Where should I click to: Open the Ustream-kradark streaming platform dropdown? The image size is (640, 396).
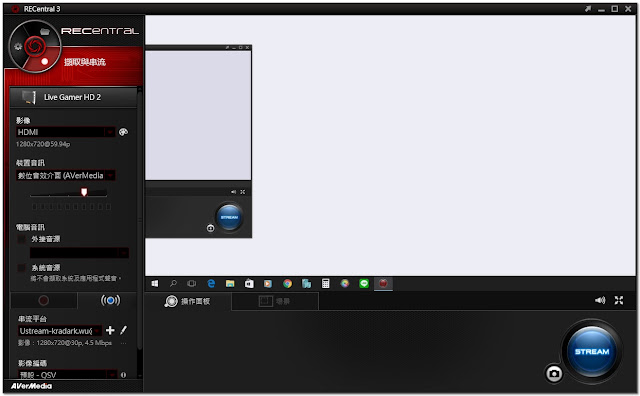(x=60, y=331)
